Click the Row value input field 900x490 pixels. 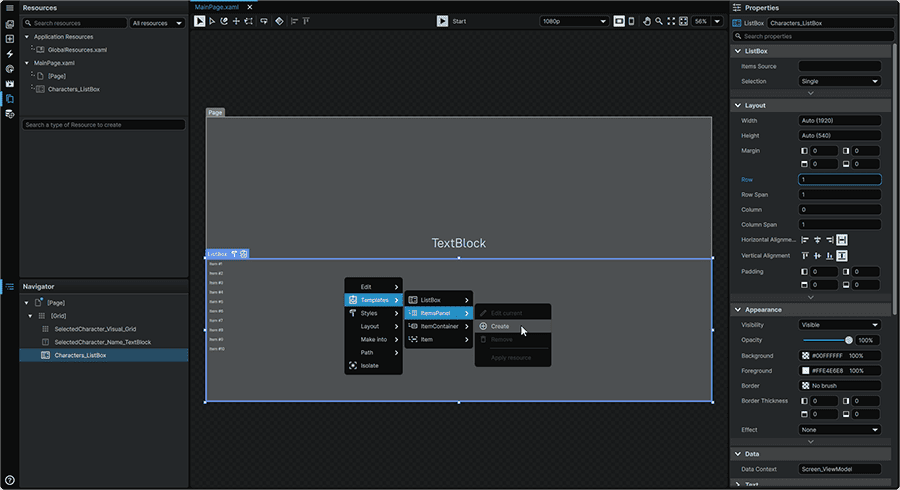point(840,180)
